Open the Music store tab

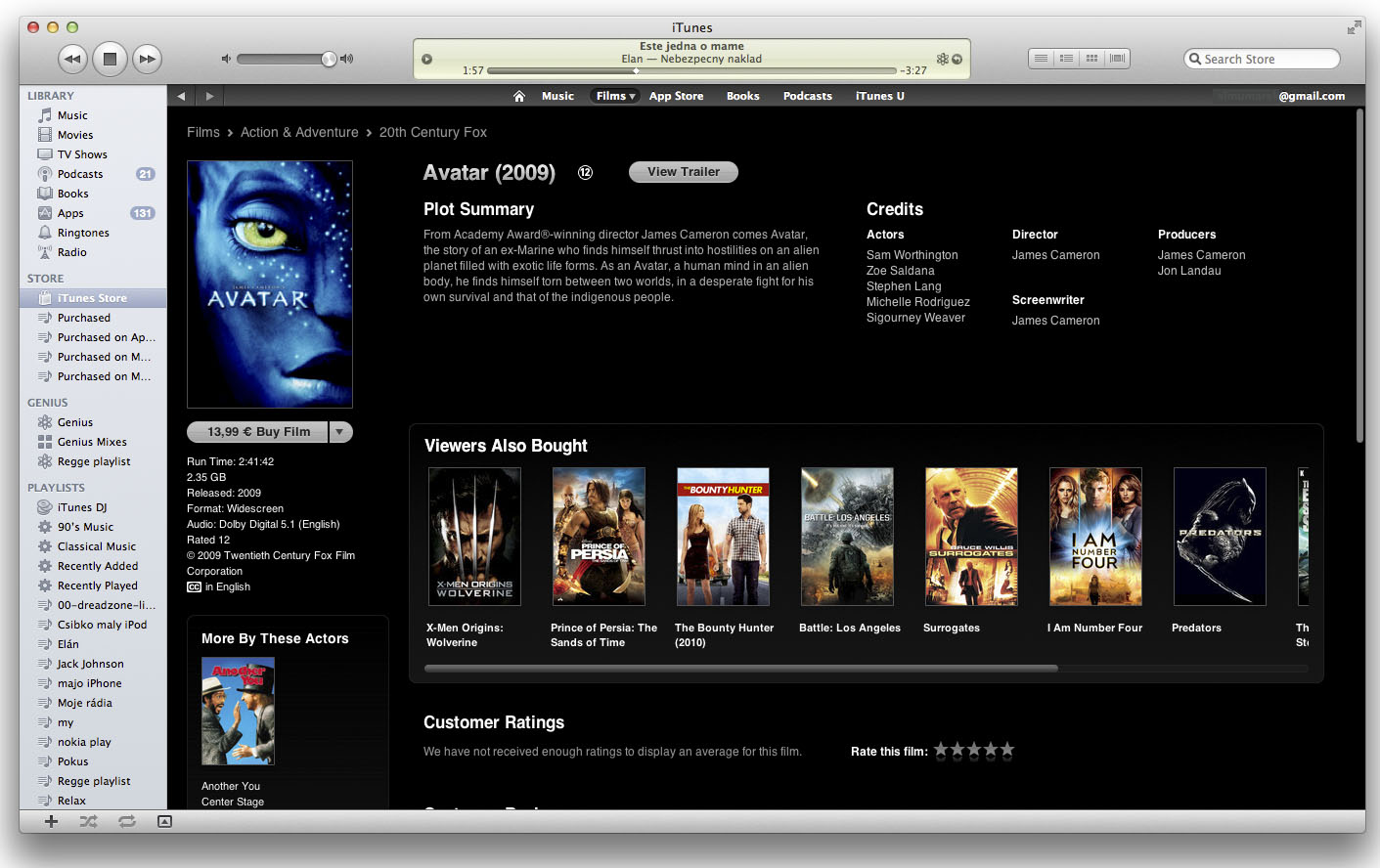click(x=557, y=96)
